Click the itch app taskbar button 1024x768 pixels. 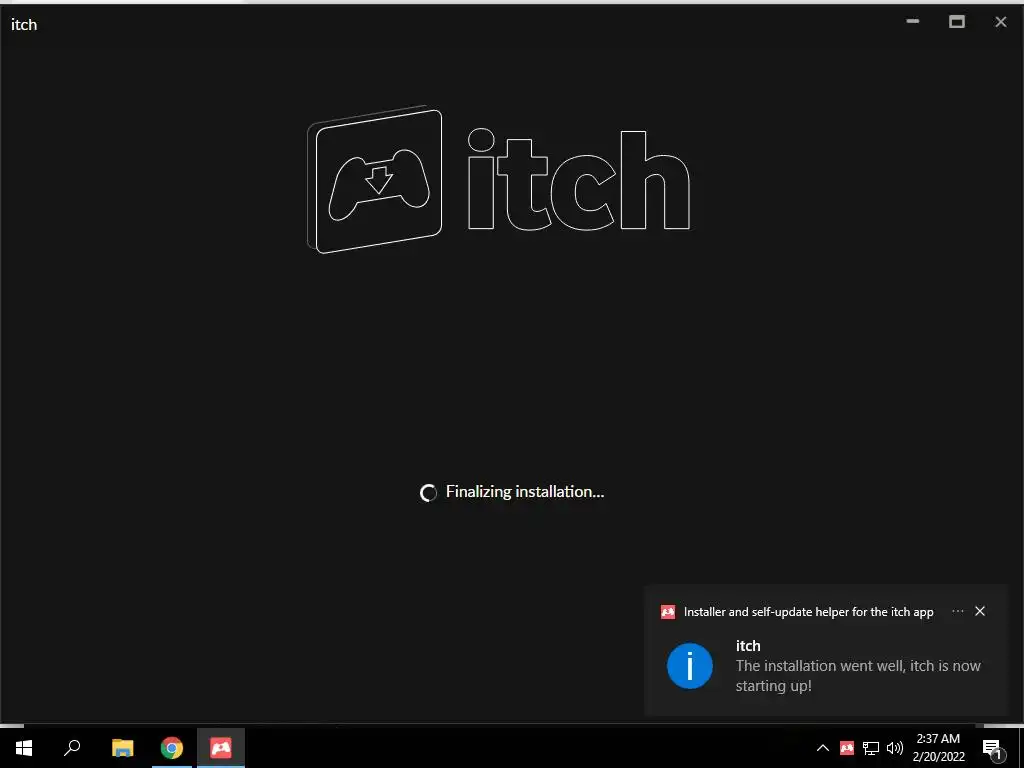point(221,748)
